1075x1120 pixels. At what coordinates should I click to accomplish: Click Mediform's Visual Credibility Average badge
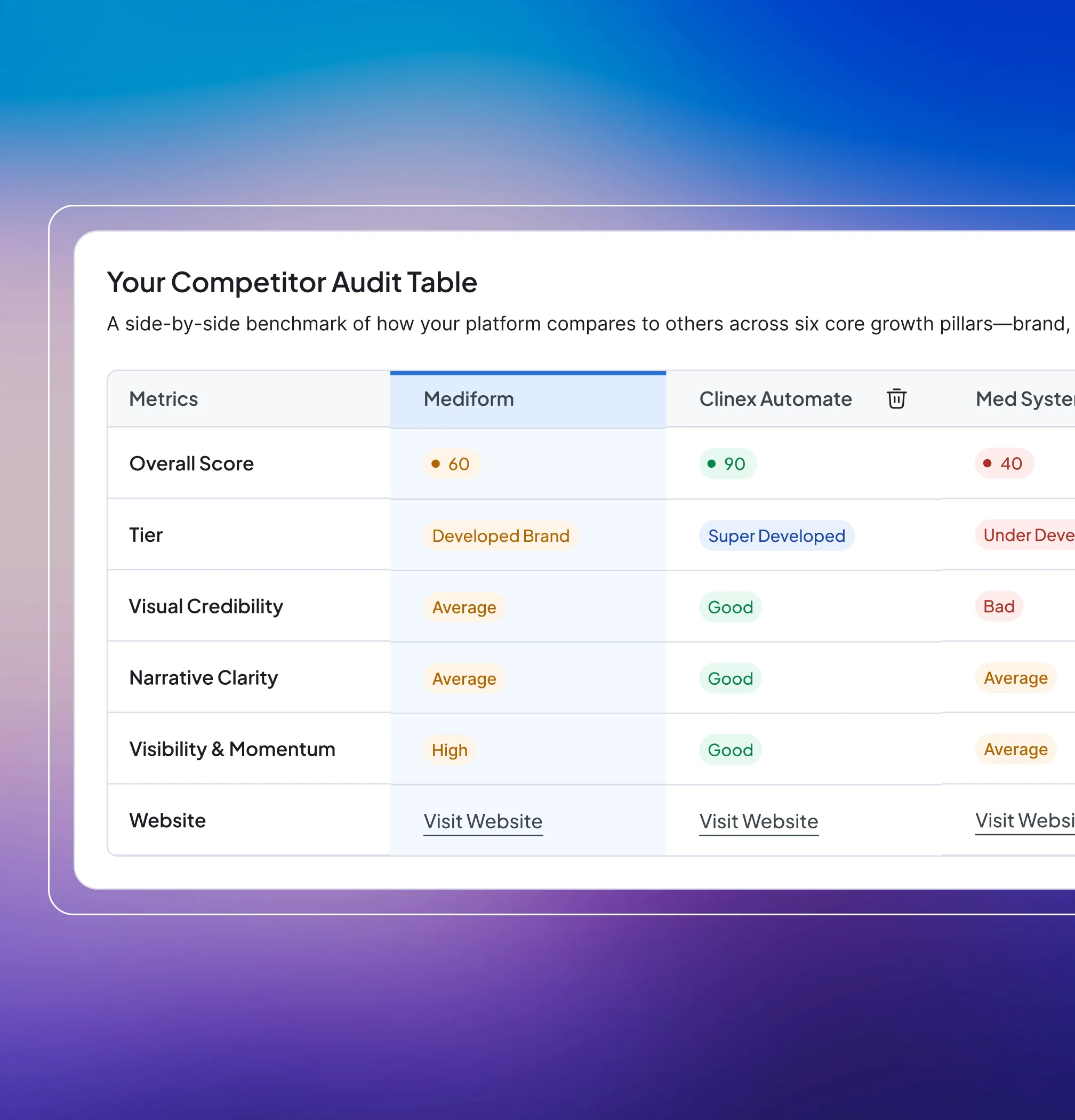(464, 607)
